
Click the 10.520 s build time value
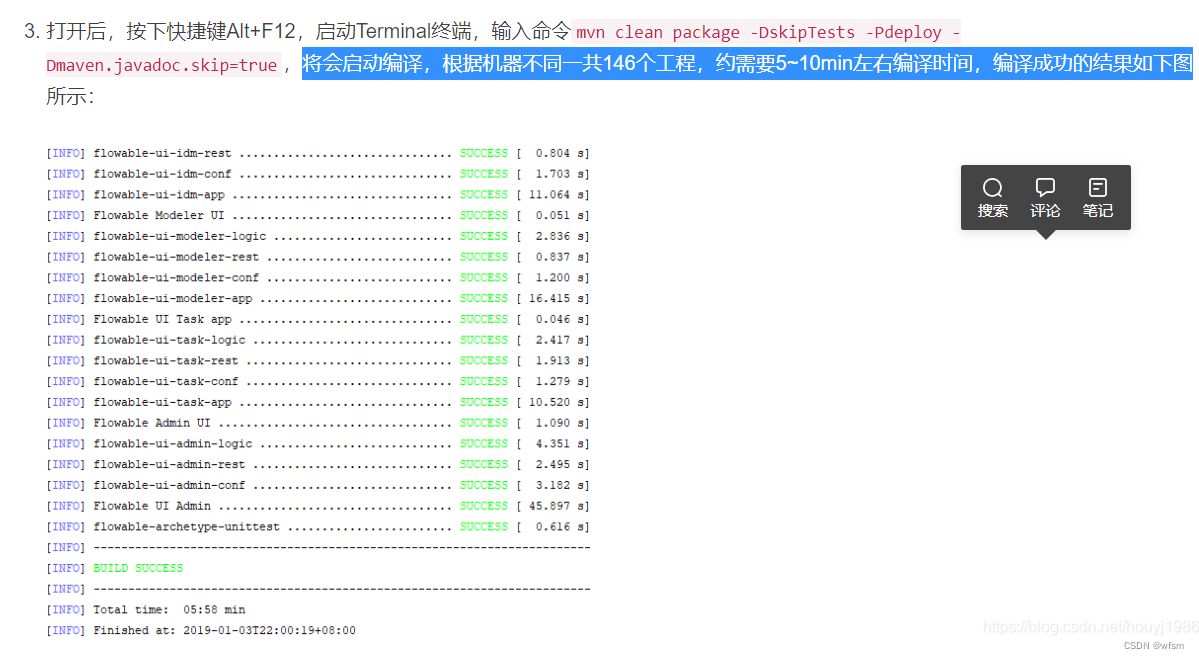point(557,402)
